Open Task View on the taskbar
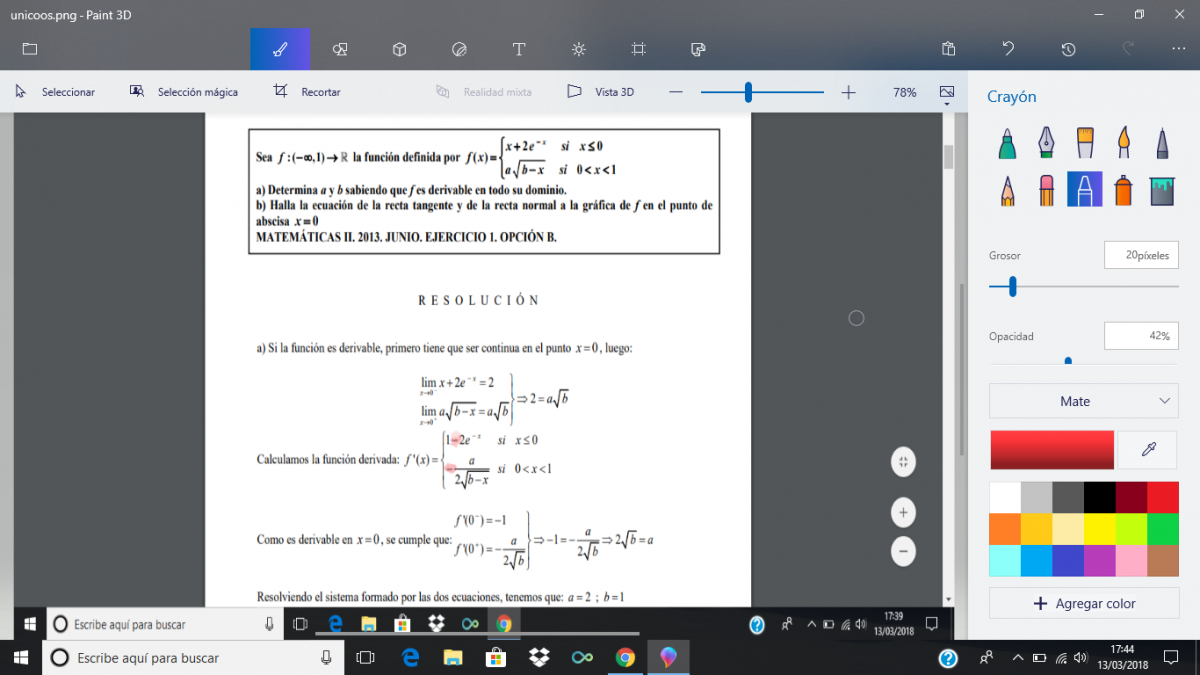The width and height of the screenshot is (1200, 675). 365,657
